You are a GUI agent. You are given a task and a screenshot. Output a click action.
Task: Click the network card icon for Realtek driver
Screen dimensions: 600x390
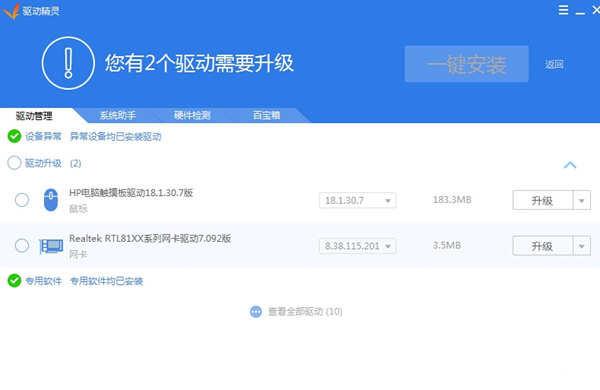coord(51,246)
